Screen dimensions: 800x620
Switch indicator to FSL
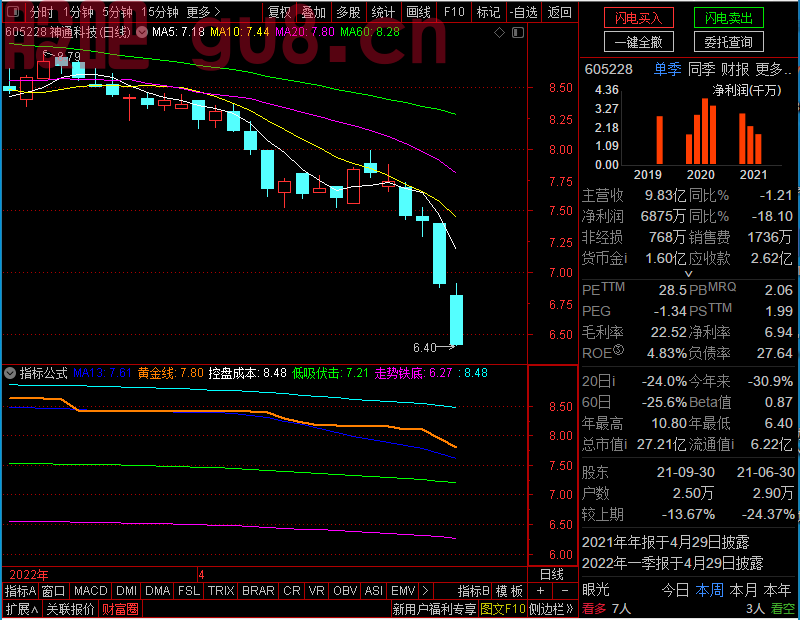(189, 591)
